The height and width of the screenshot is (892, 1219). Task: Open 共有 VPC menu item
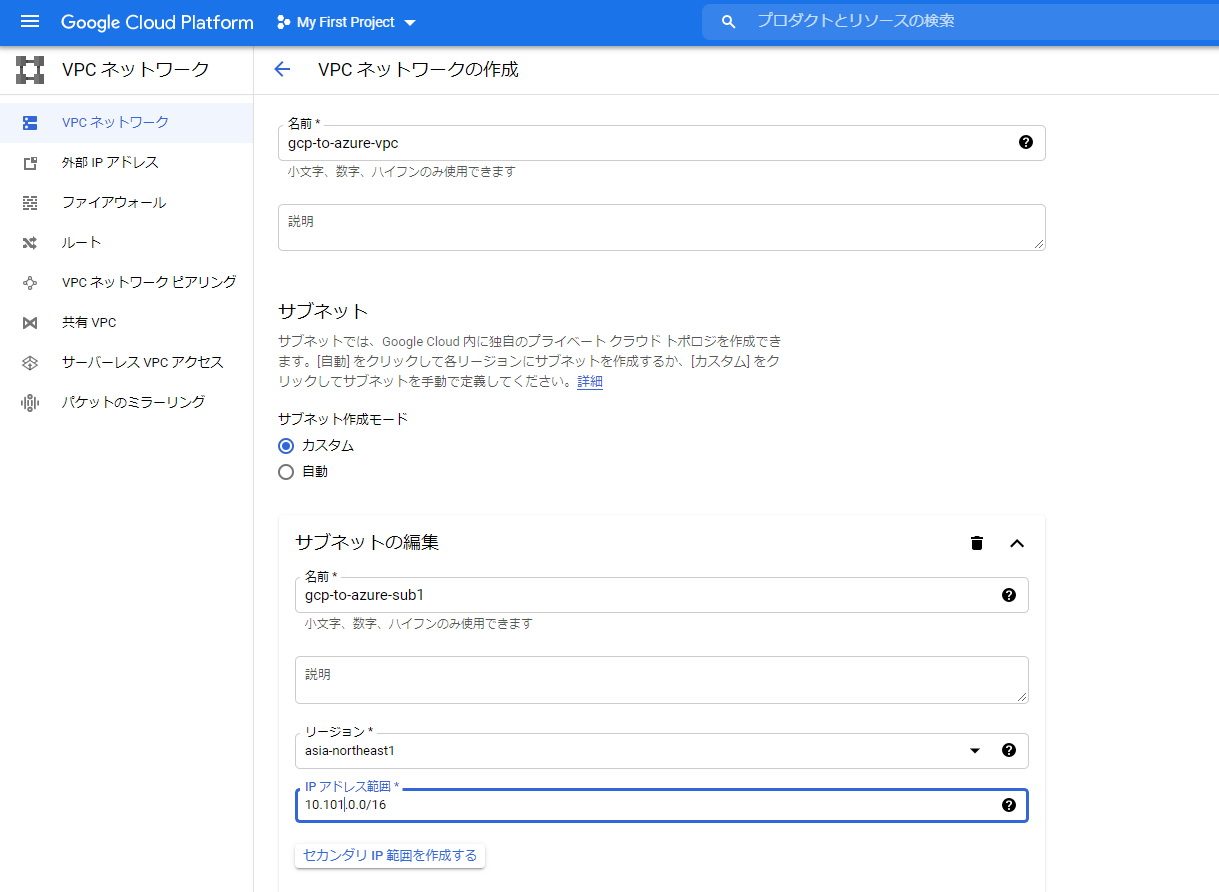[x=126, y=323]
